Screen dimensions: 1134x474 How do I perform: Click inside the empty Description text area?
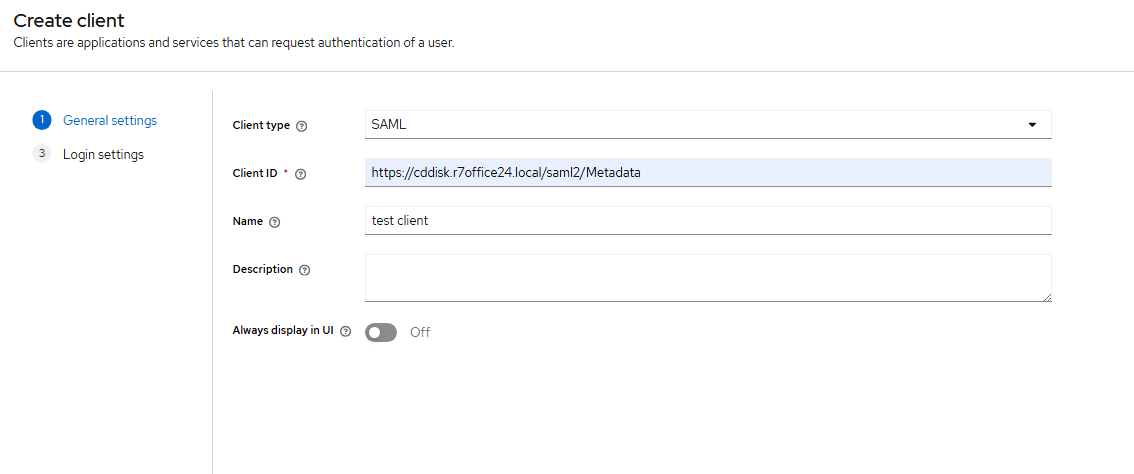pos(700,277)
